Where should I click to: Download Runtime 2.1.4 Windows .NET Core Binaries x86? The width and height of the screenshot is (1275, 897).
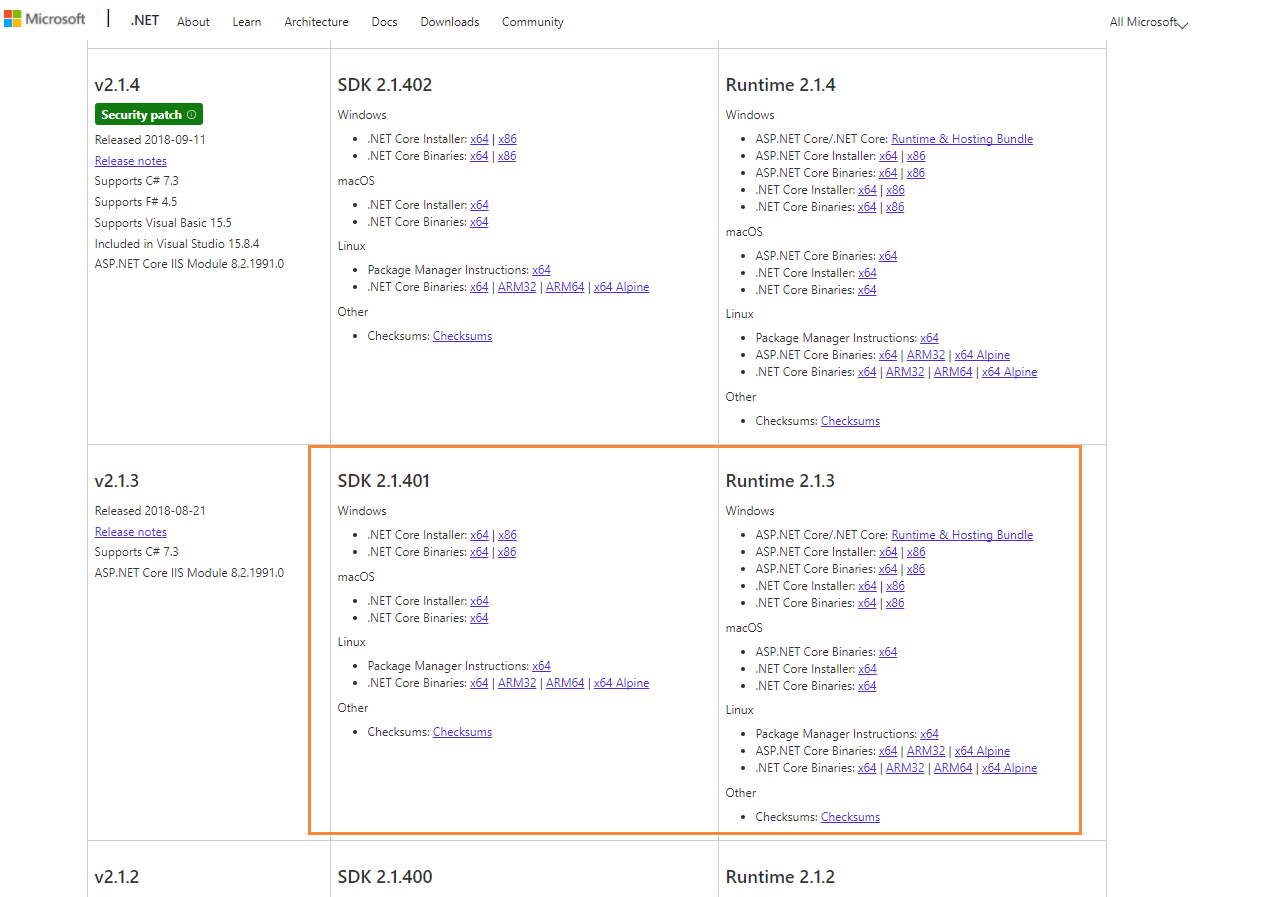point(895,207)
